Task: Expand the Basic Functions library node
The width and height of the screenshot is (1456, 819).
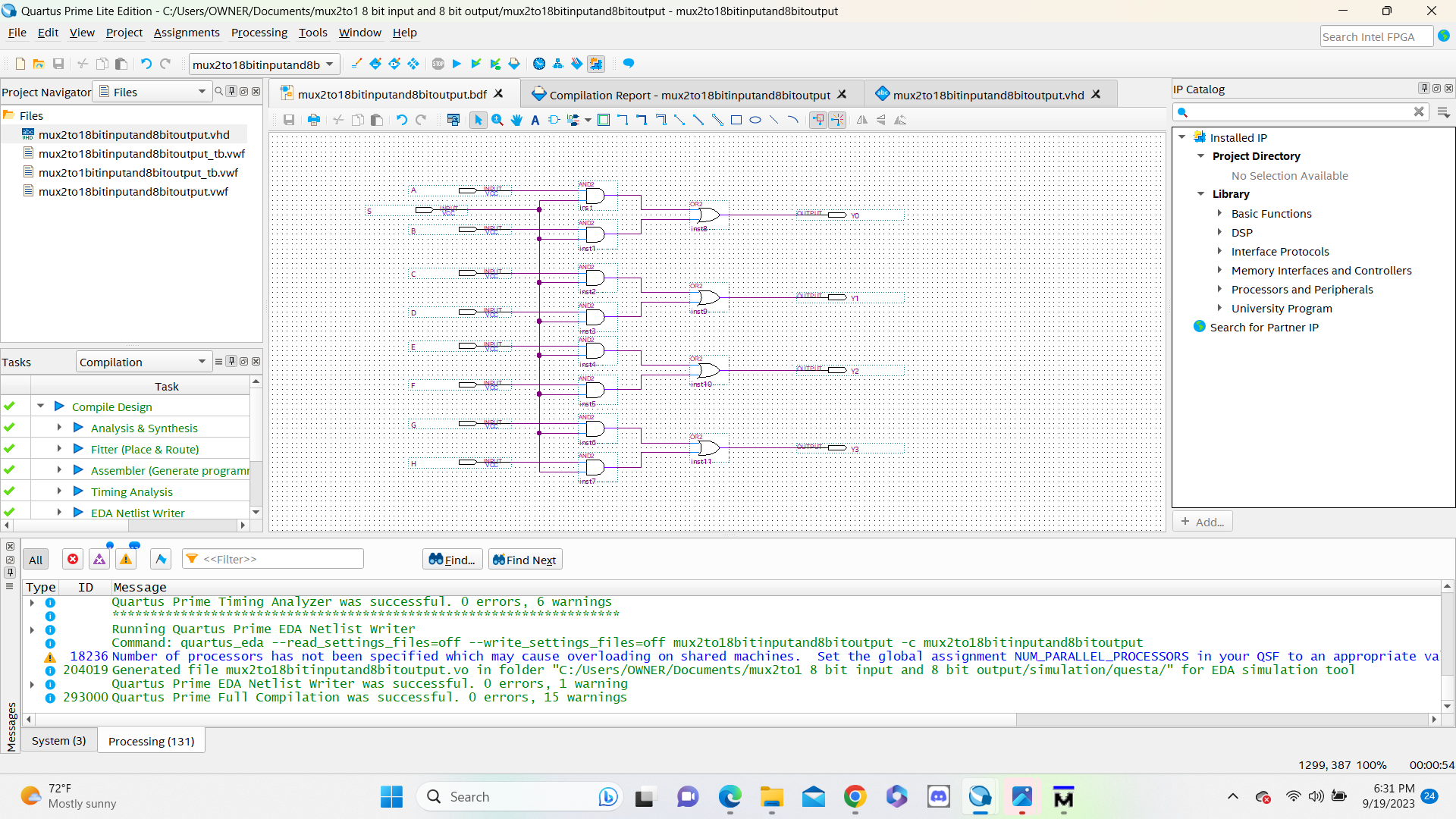Action: pyautogui.click(x=1219, y=214)
